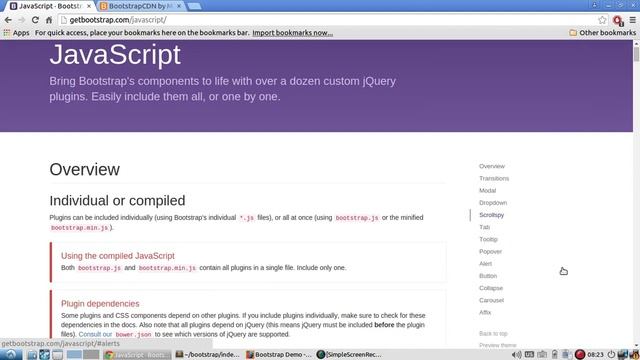Image resolution: width=640 pixels, height=360 pixels.
Task: Jump to Collapse in the sidebar nav
Action: tap(491, 288)
